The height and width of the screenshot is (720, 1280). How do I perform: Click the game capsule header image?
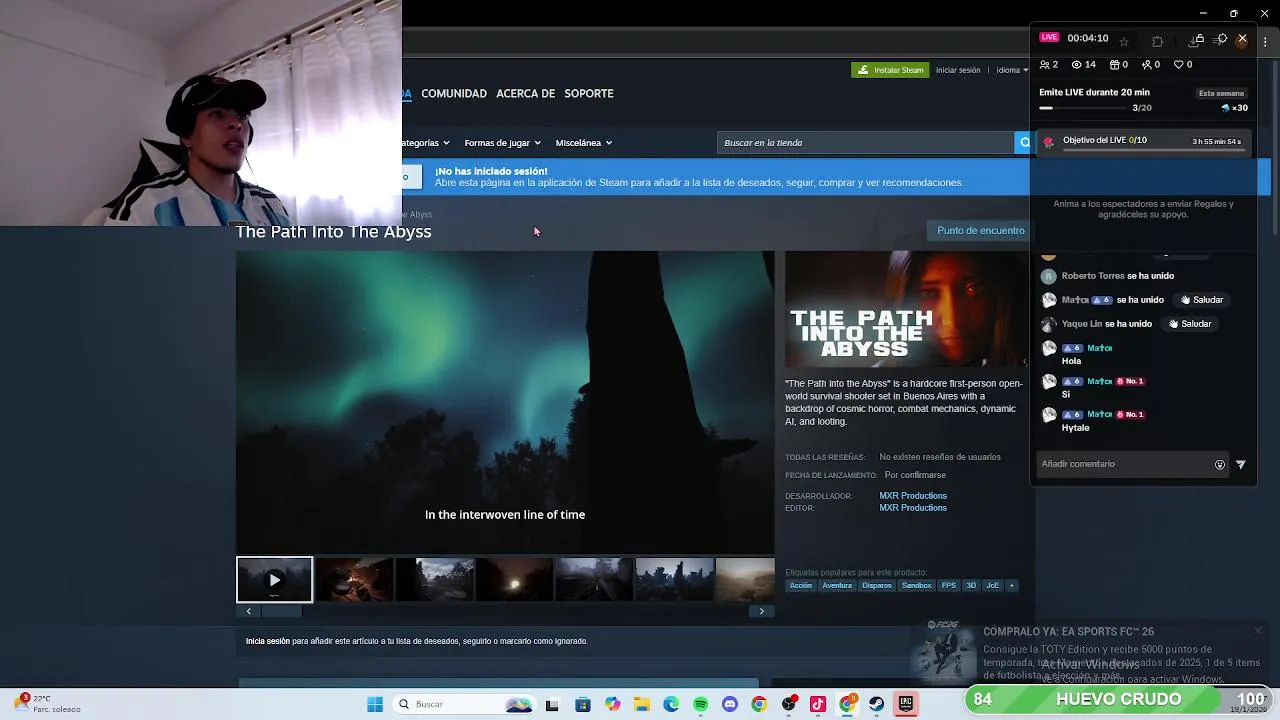[907, 309]
